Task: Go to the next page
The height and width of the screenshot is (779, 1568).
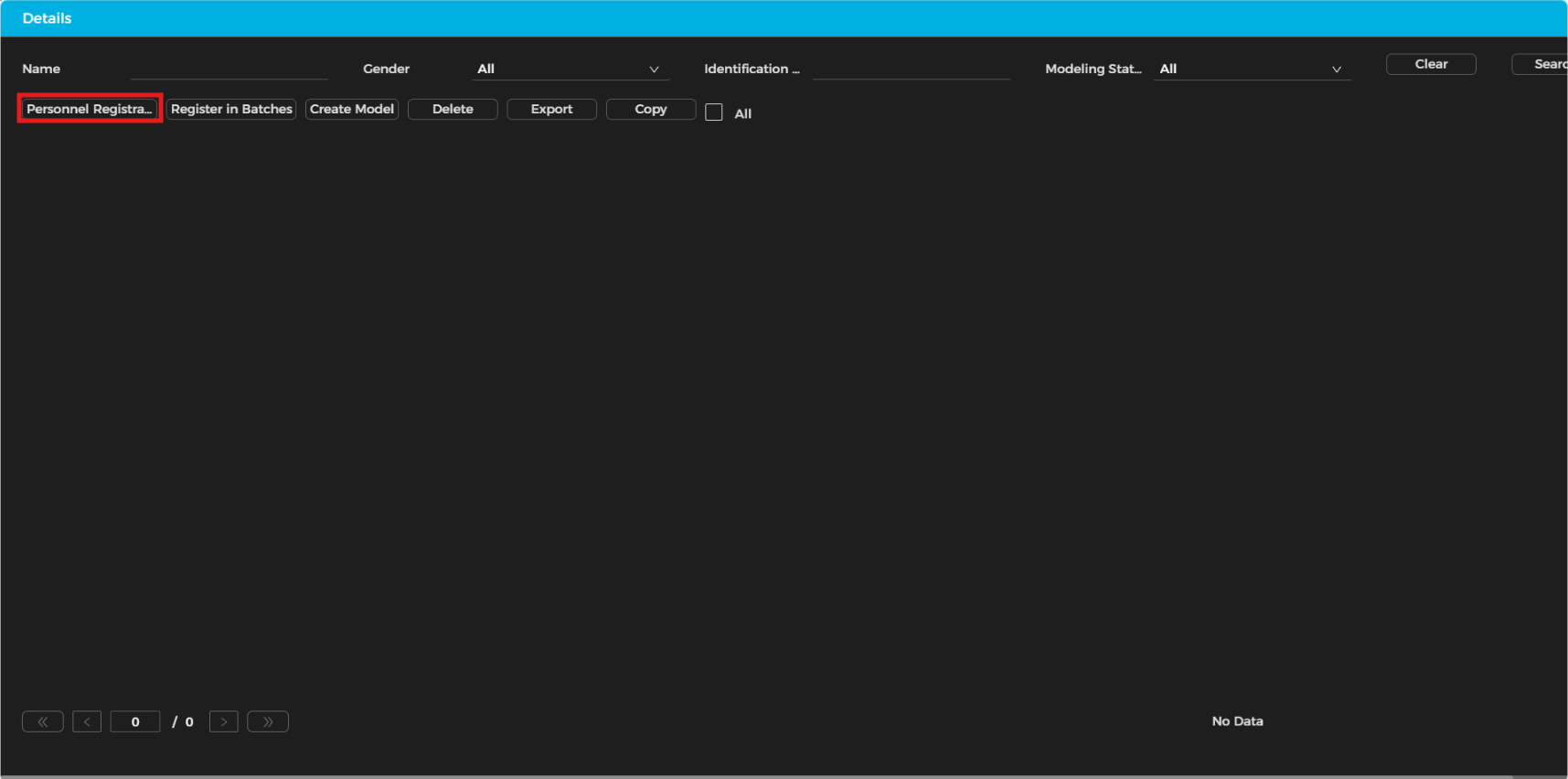Action: point(224,721)
